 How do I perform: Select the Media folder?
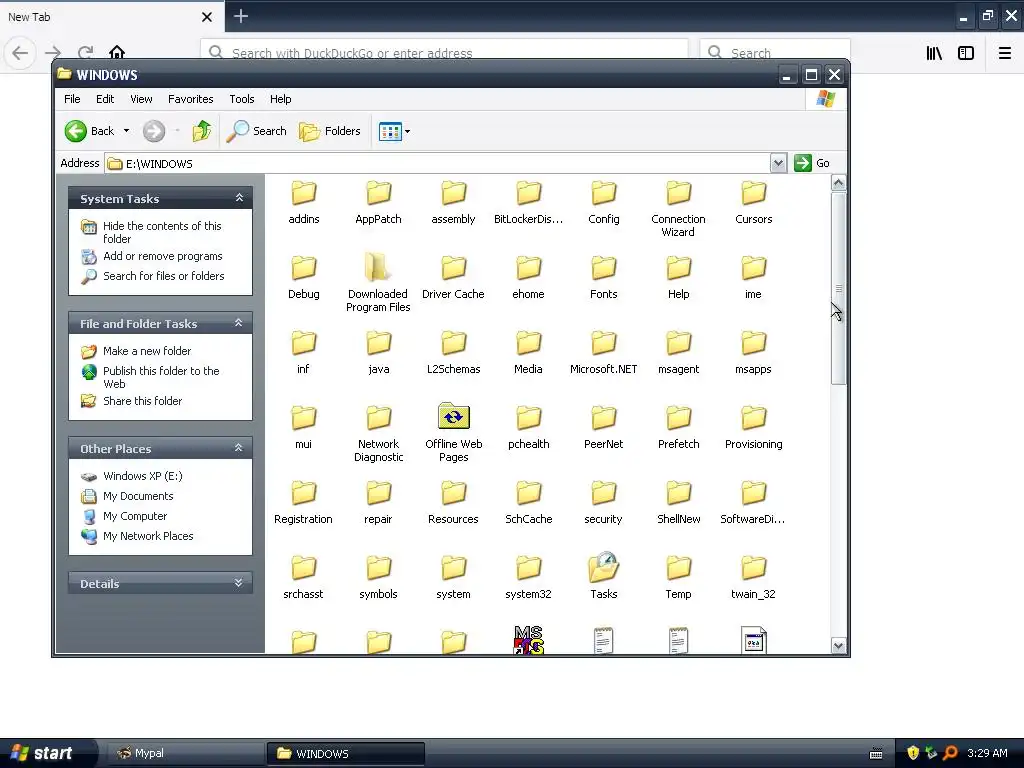[x=528, y=353]
